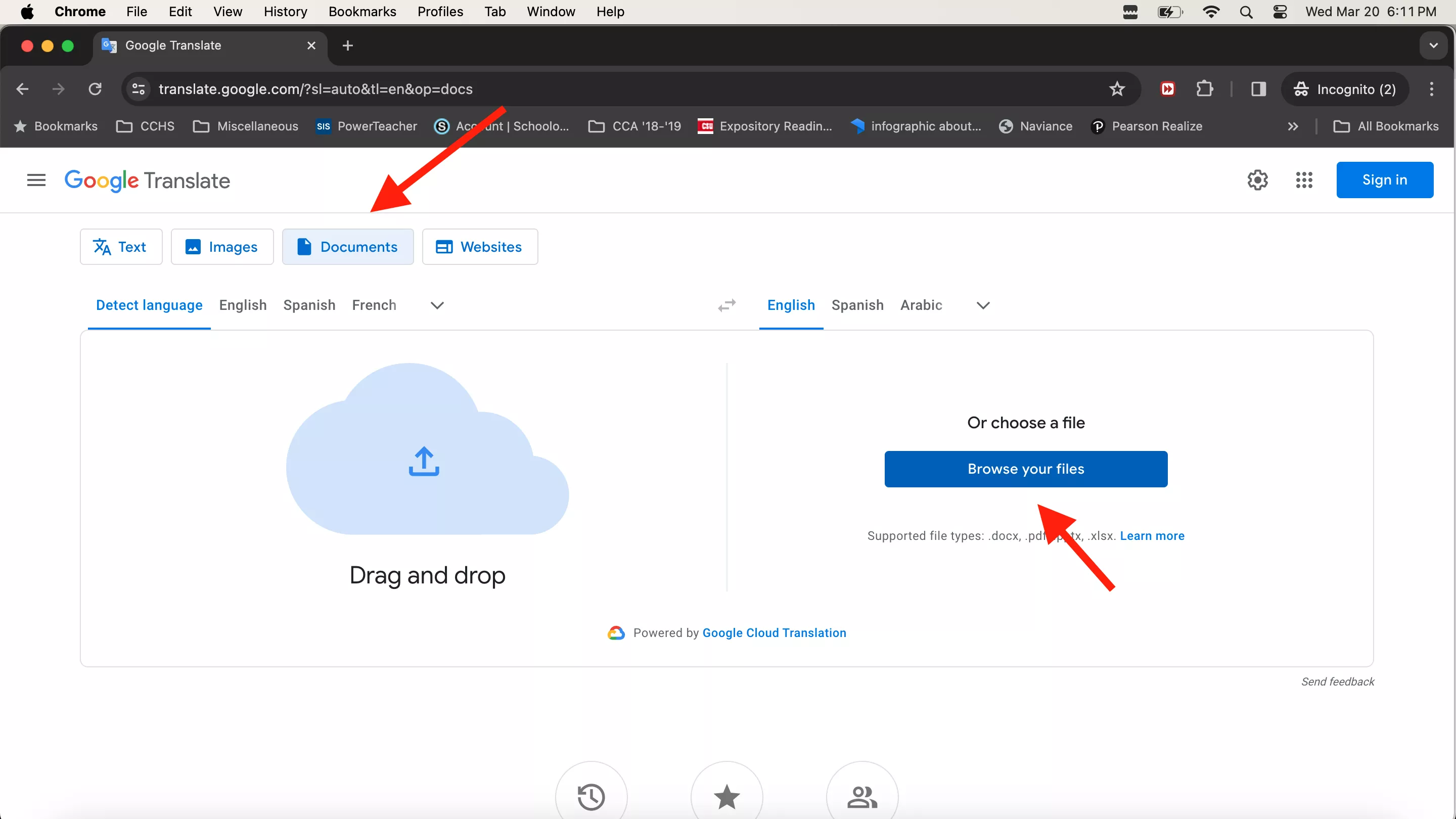1456x819 pixels.
Task: Open the Learn more link
Action: [x=1152, y=535]
